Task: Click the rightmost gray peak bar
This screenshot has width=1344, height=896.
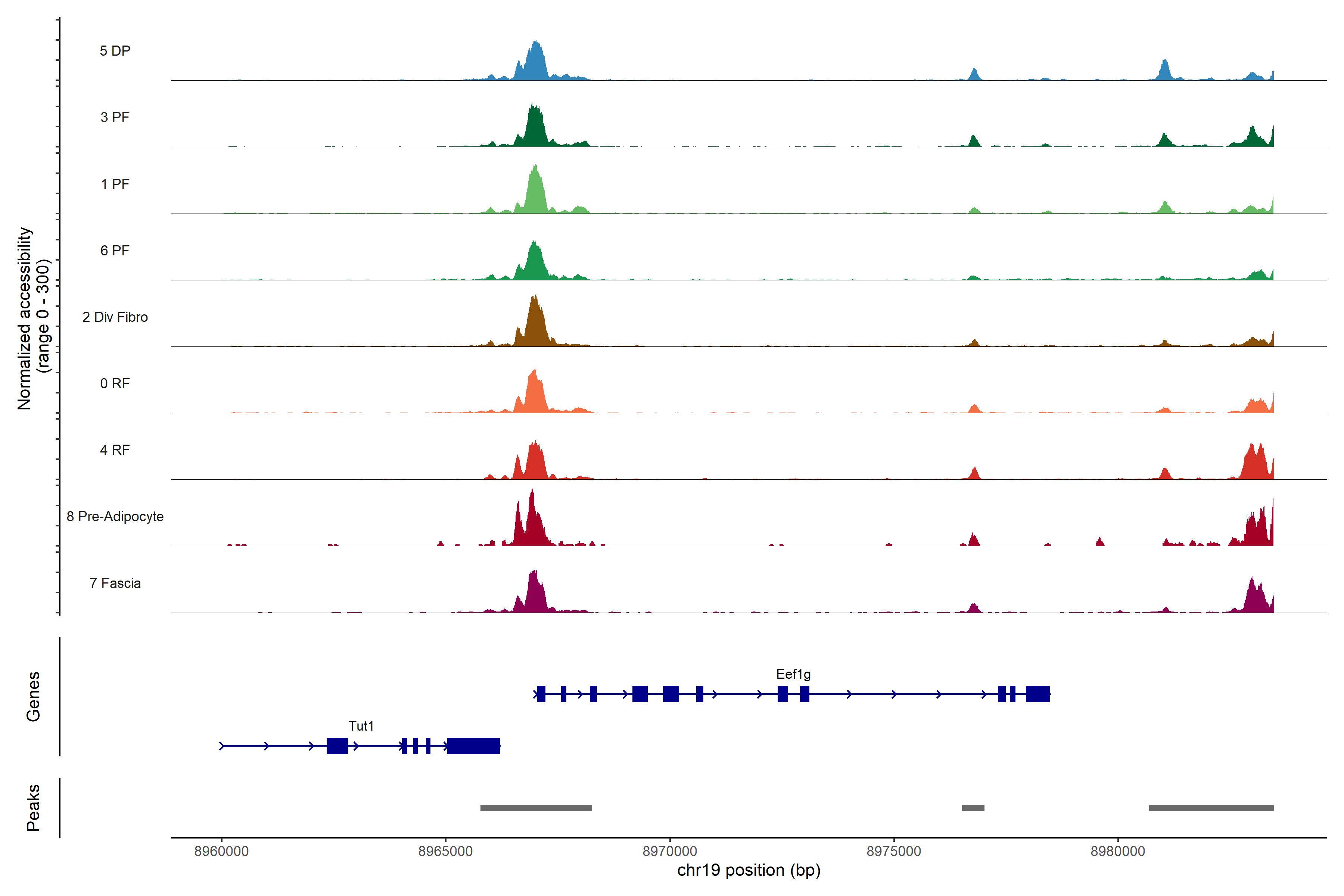Action: pos(1211,808)
